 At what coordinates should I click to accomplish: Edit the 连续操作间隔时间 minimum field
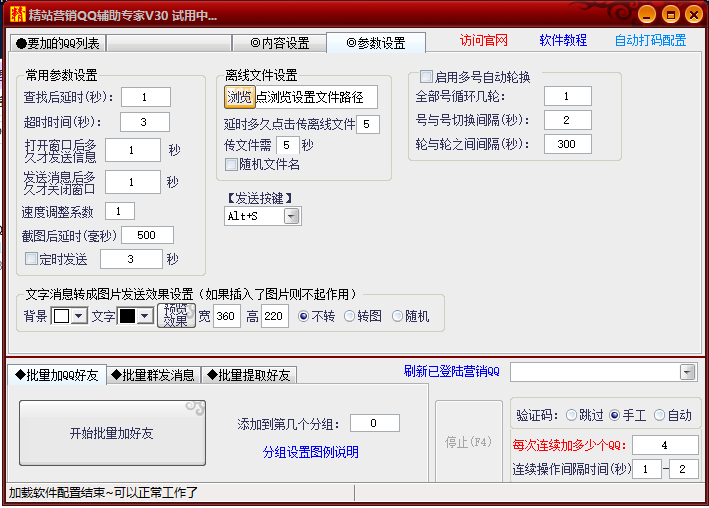[x=647, y=469]
